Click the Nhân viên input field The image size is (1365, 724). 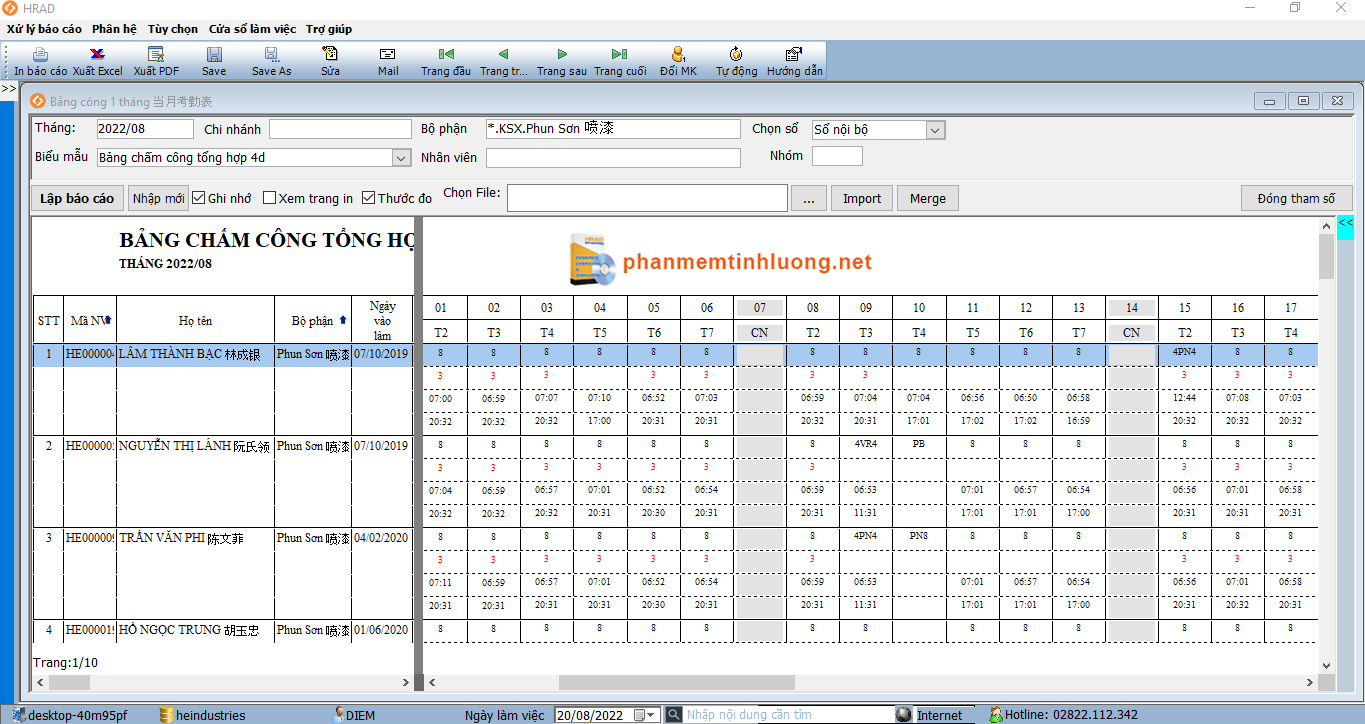[613, 158]
